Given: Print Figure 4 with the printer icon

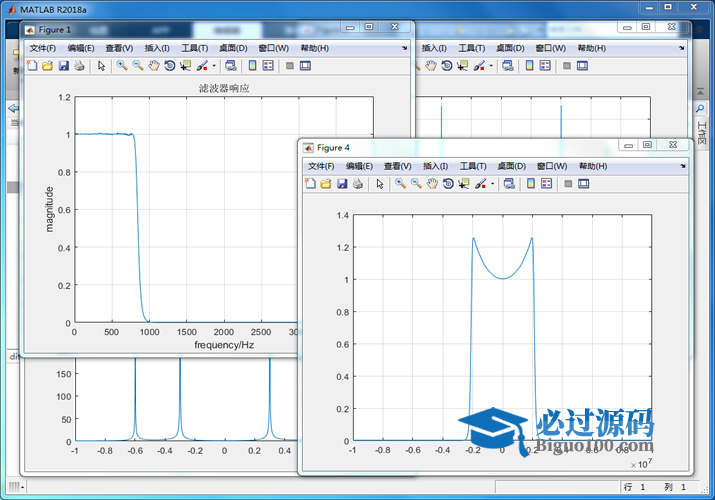Looking at the screenshot, I should (x=358, y=184).
